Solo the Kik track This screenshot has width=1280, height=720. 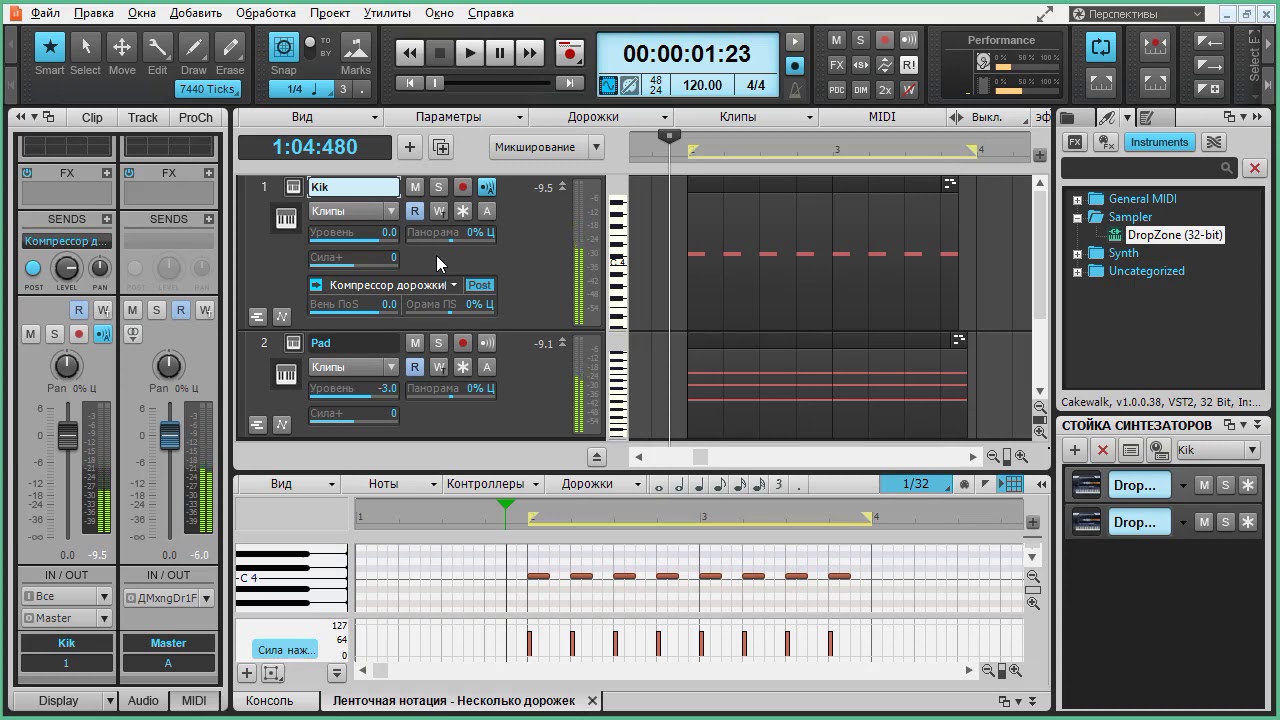438,187
